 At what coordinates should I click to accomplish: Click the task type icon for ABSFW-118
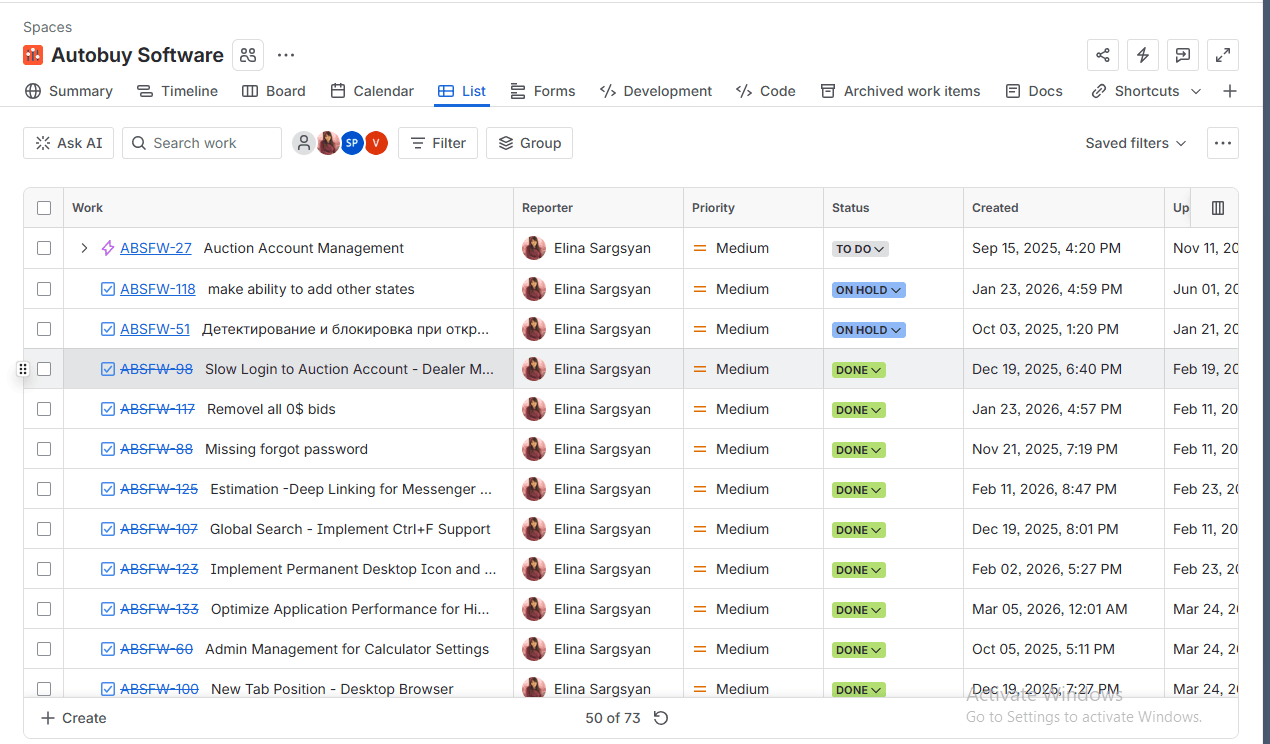108,289
